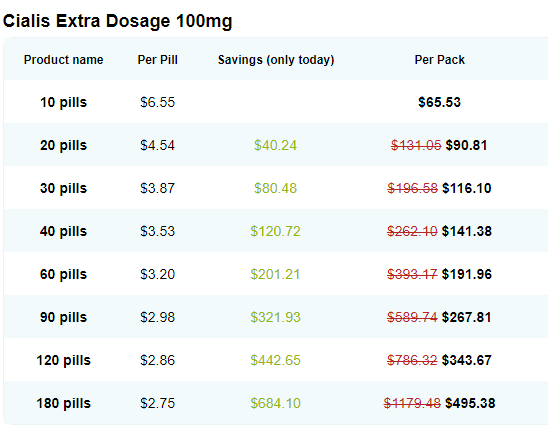Select the 20 pills product name
548x433 pixels.
pos(63,145)
